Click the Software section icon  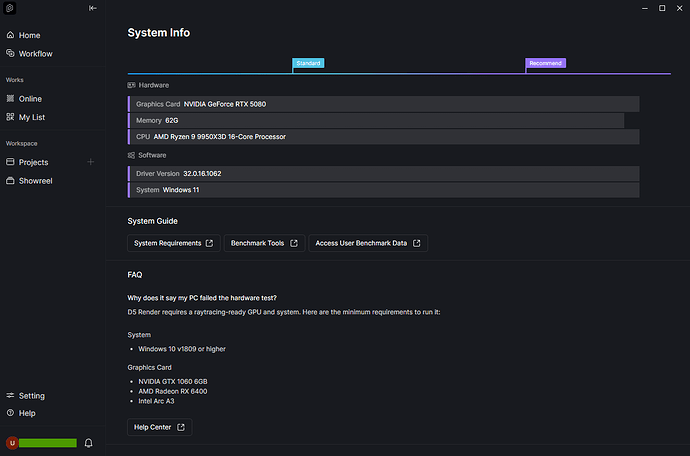point(131,155)
